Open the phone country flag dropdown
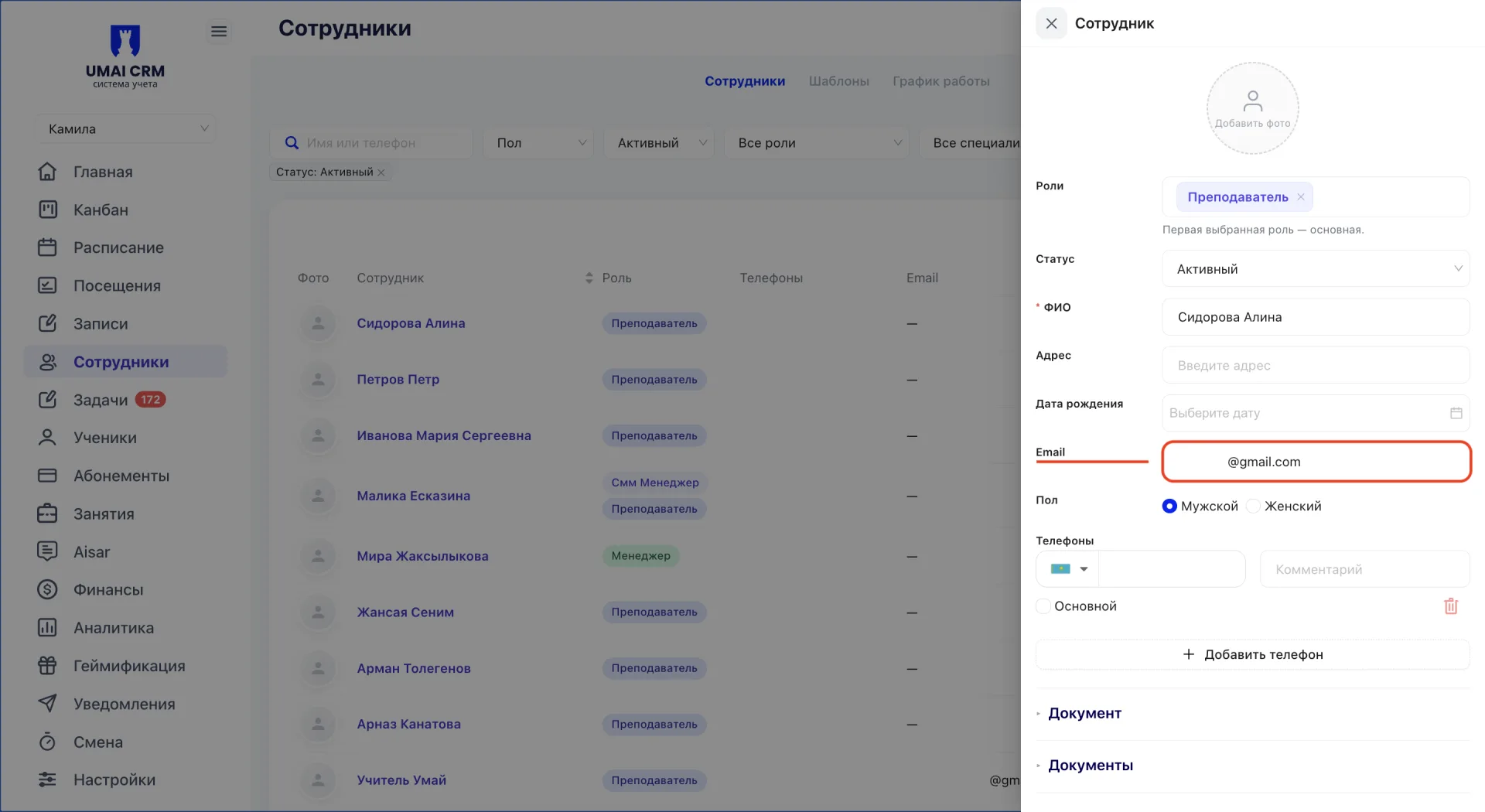 tap(1068, 569)
